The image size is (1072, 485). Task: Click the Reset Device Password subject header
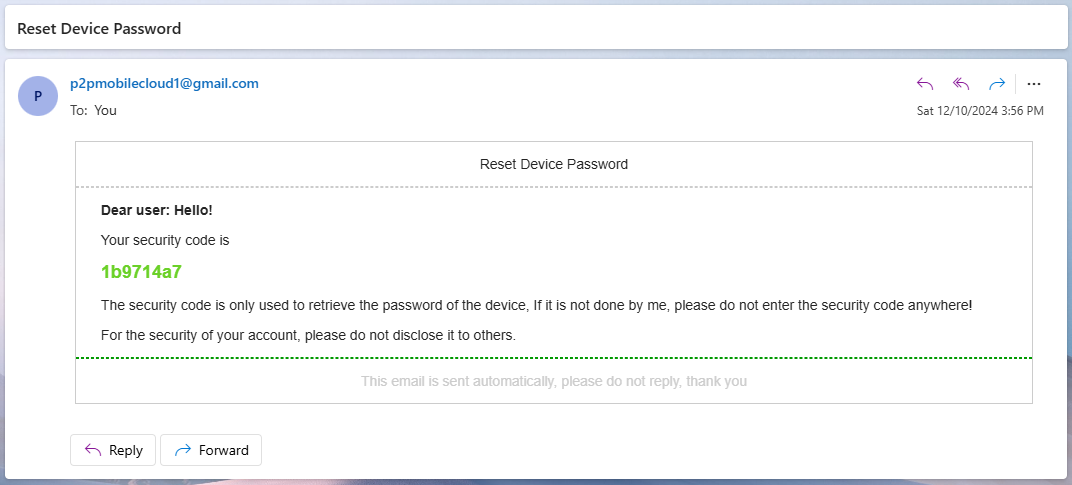99,29
